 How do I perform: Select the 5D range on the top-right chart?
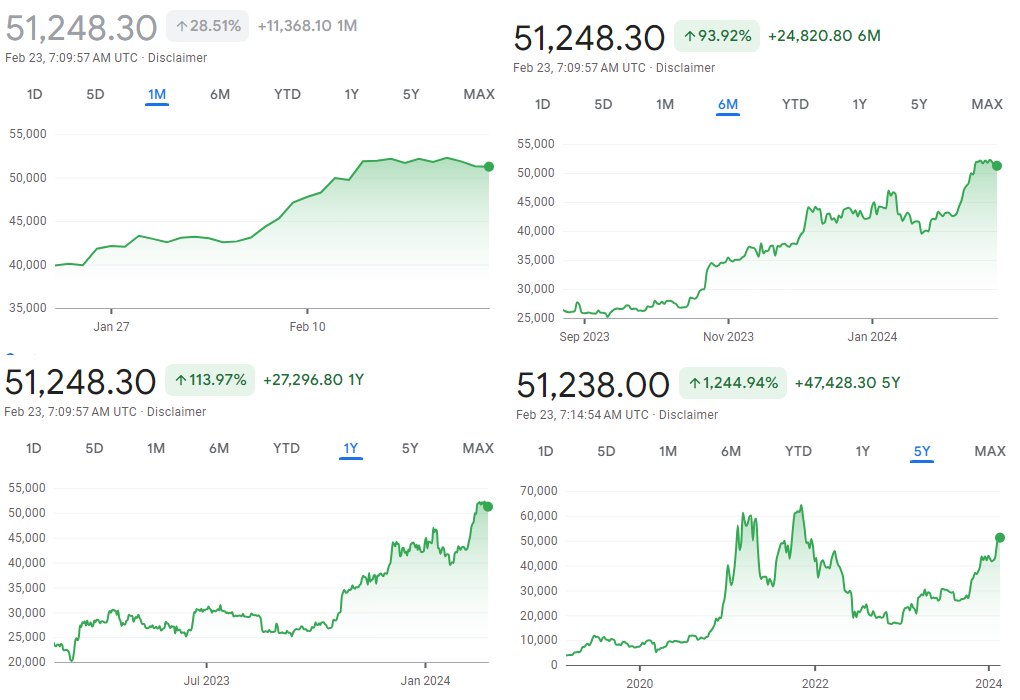[x=603, y=103]
